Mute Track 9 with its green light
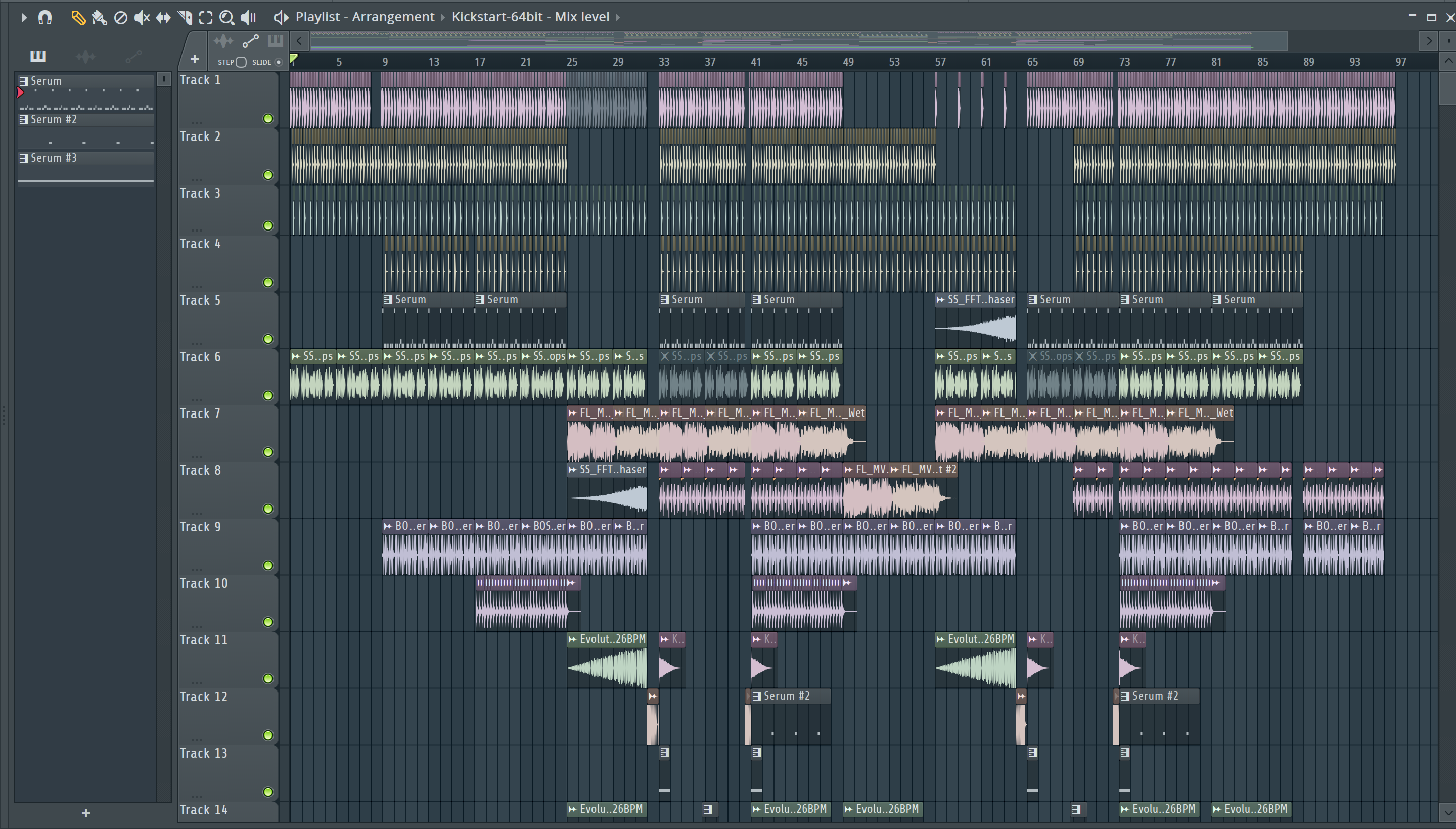The height and width of the screenshot is (829, 1456). pos(267,565)
